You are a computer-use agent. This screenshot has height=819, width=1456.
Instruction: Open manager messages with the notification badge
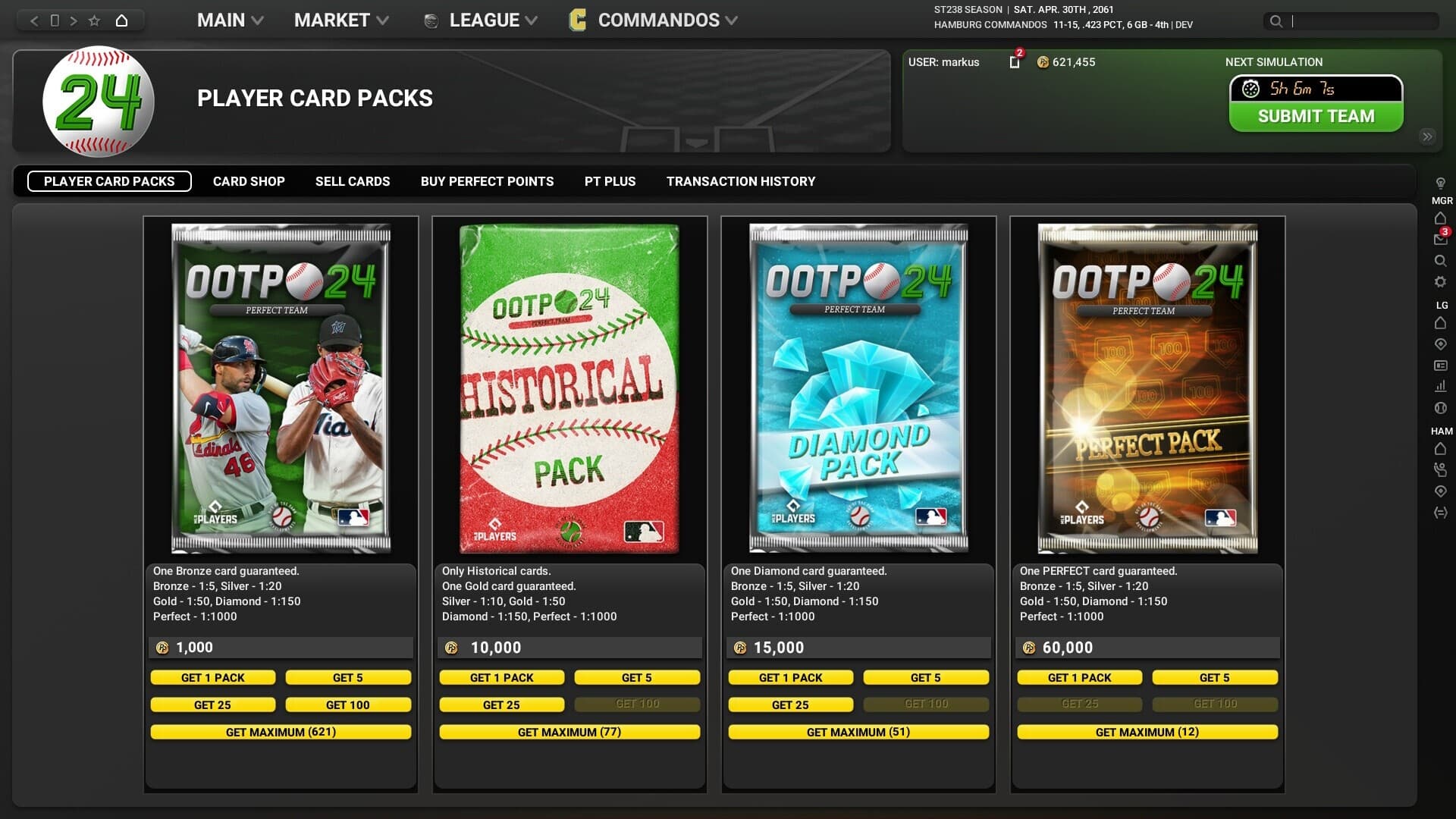click(x=1440, y=239)
